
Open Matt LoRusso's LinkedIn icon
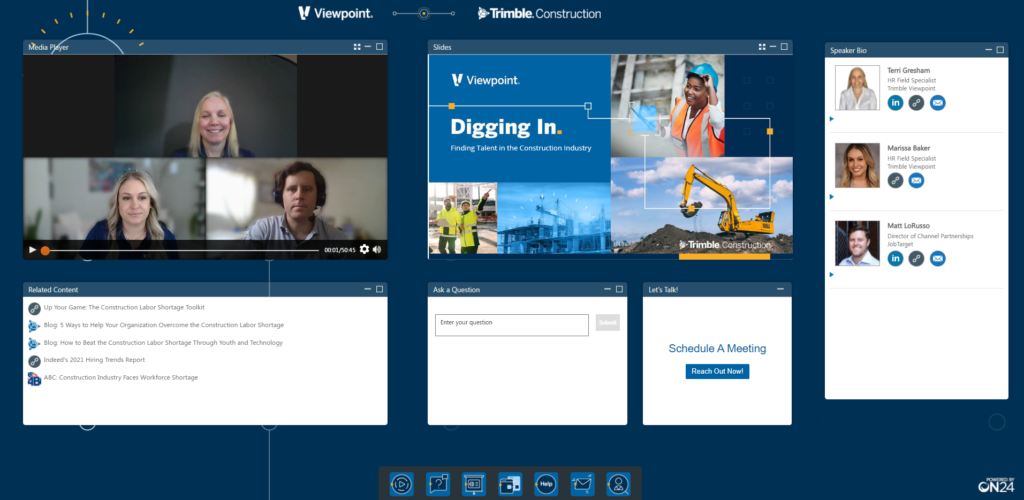click(x=895, y=258)
